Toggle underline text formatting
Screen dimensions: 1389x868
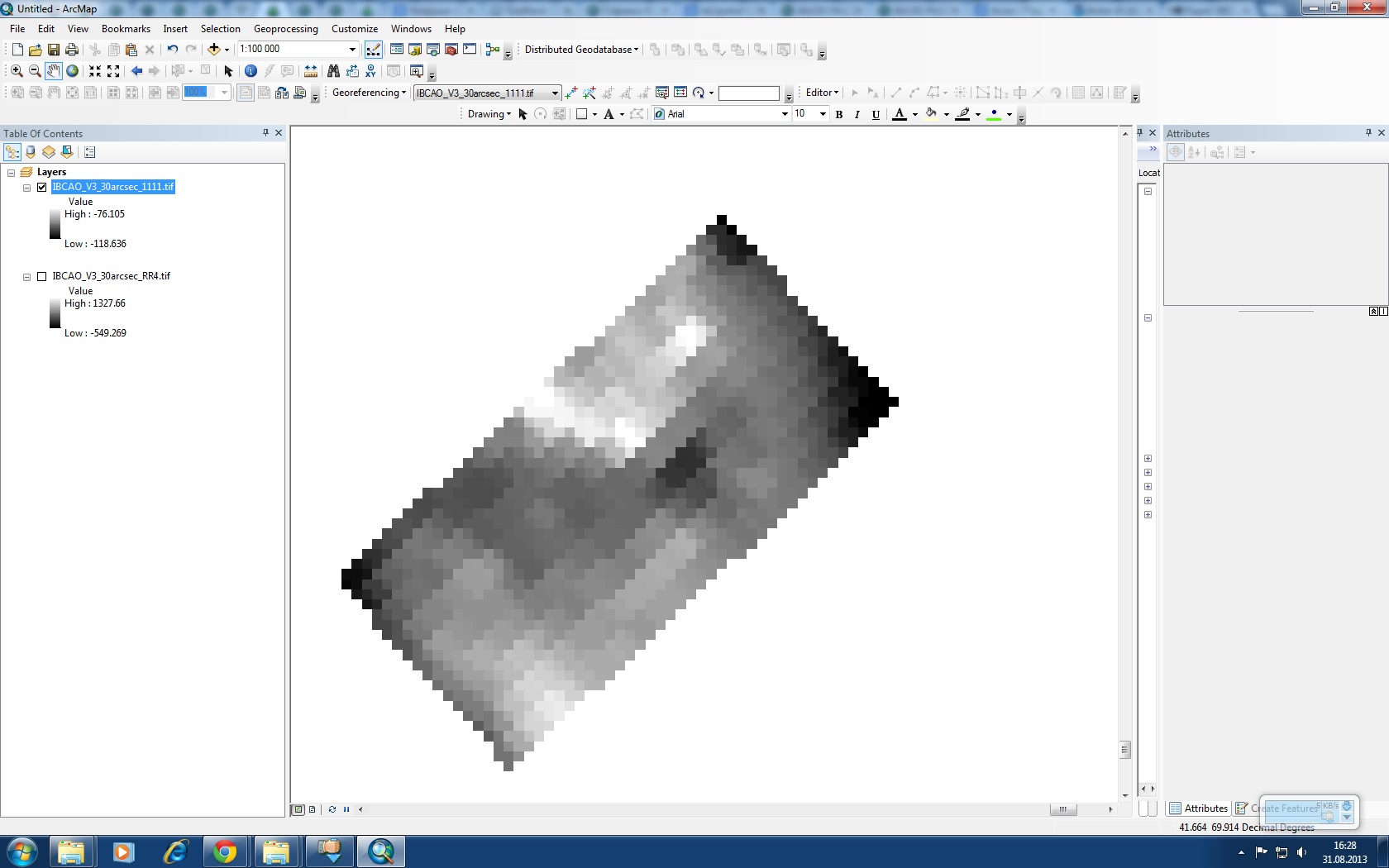(876, 114)
